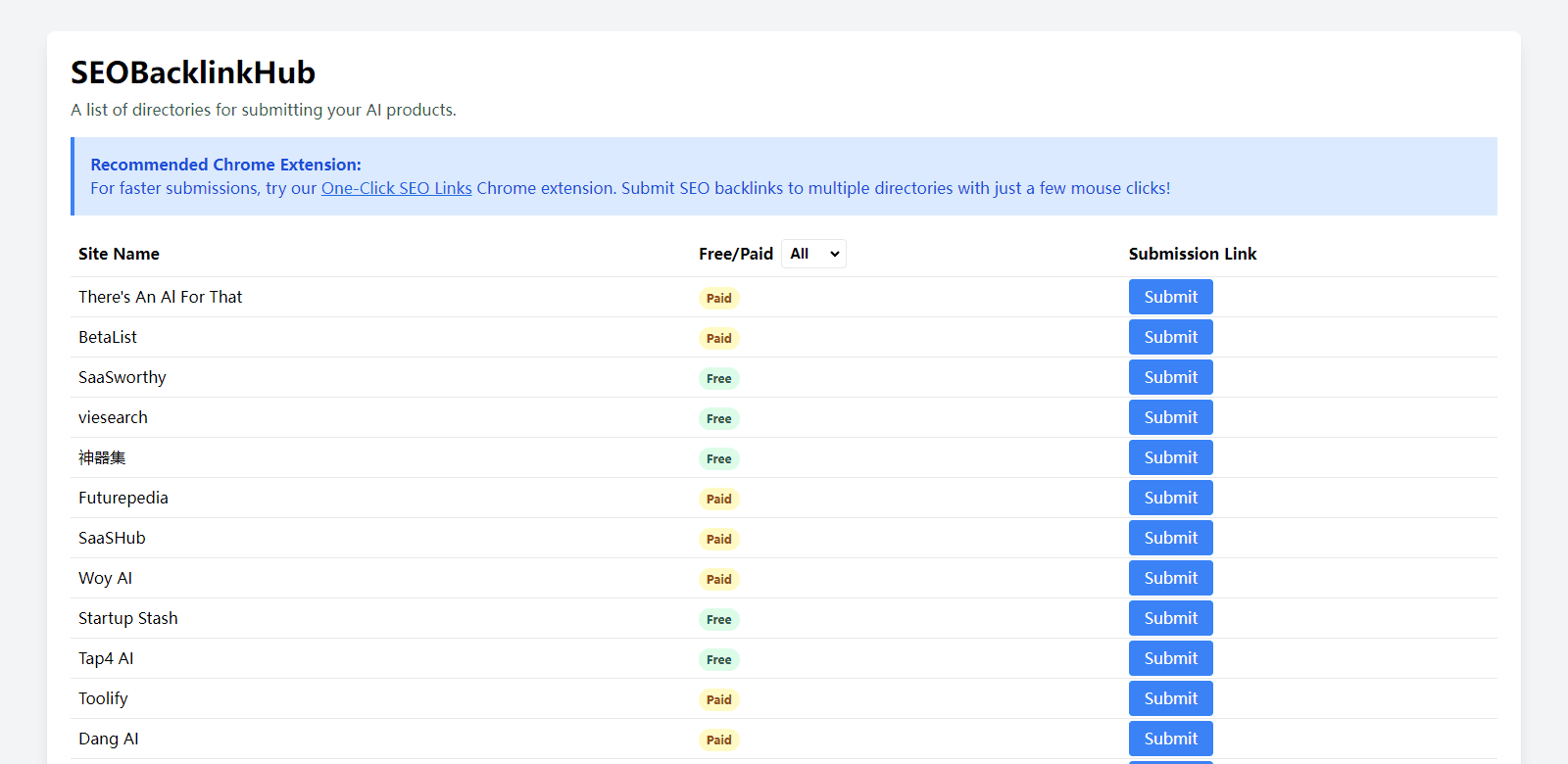Viewport: 1568px width, 764px height.
Task: Click the Toolify site name
Action: pyautogui.click(x=103, y=698)
